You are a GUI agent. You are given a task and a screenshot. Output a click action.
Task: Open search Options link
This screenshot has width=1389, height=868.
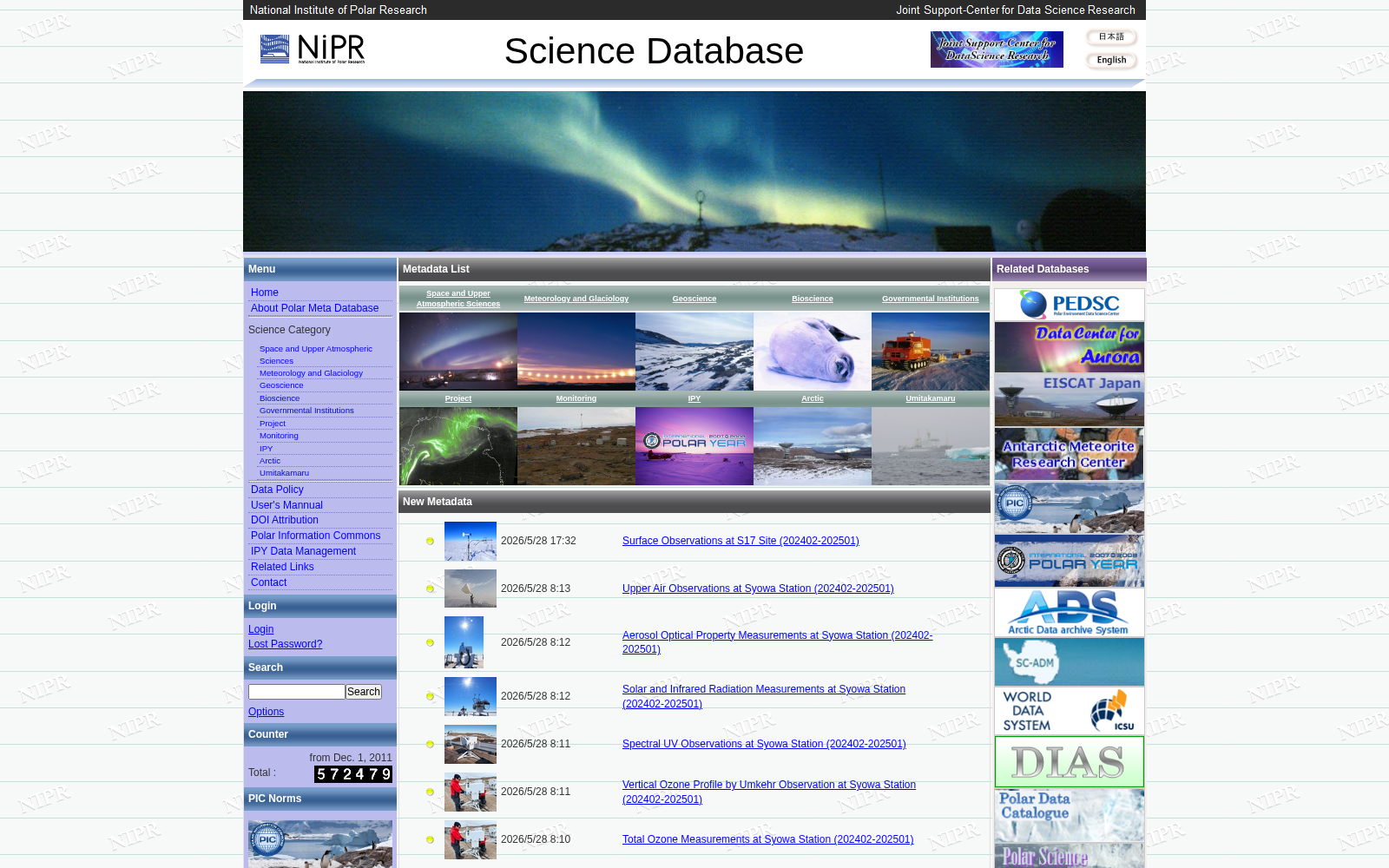(266, 712)
